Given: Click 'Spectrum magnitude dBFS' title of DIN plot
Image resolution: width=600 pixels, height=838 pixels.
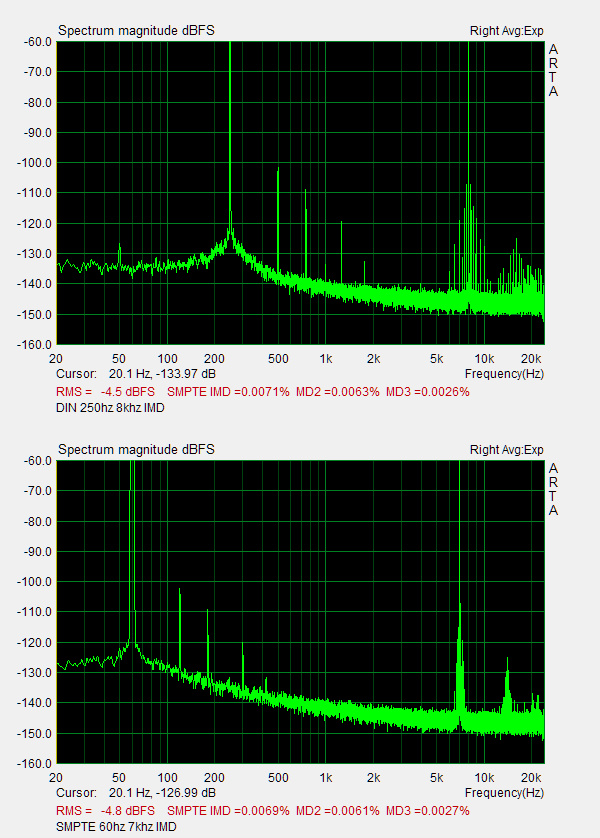Looking at the screenshot, I should coord(136,30).
